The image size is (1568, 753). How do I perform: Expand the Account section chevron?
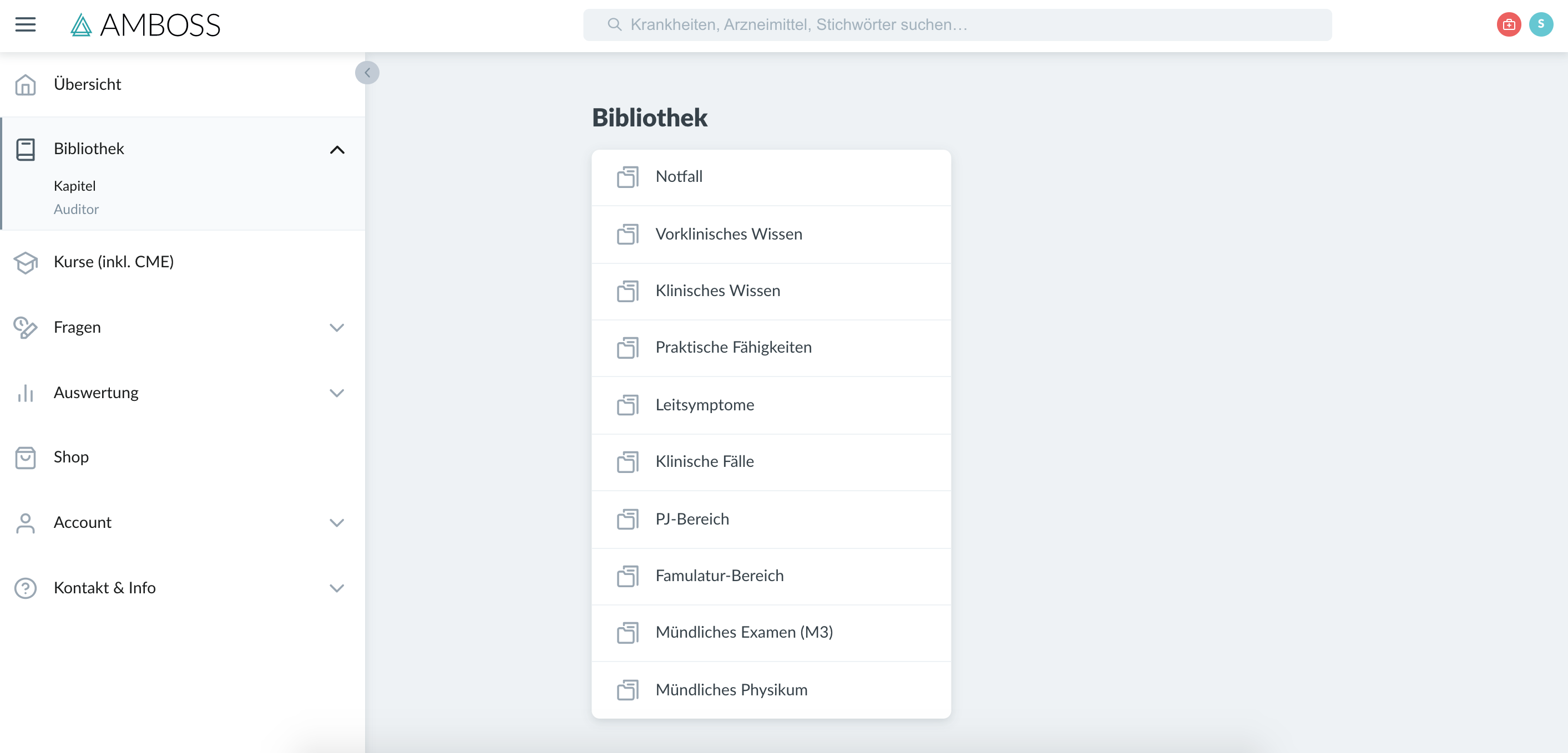(x=337, y=522)
